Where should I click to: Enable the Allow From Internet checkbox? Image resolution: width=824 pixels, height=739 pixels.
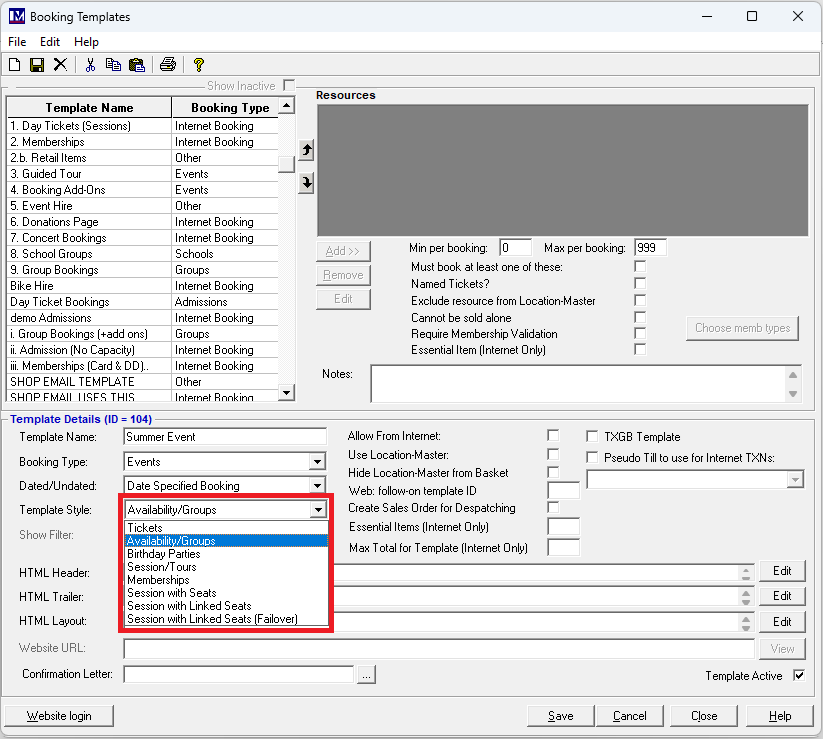tap(553, 436)
